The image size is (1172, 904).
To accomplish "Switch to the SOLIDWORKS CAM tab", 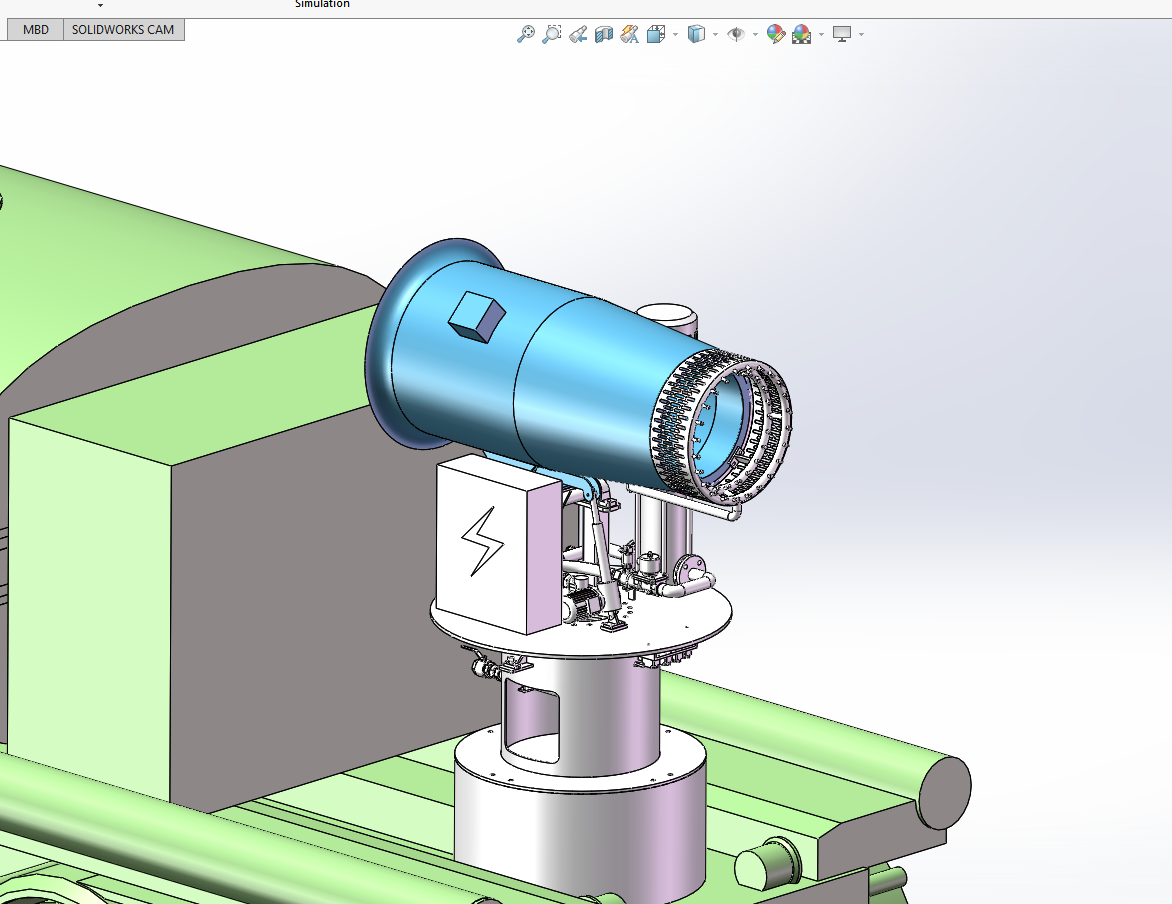I will coord(123,30).
